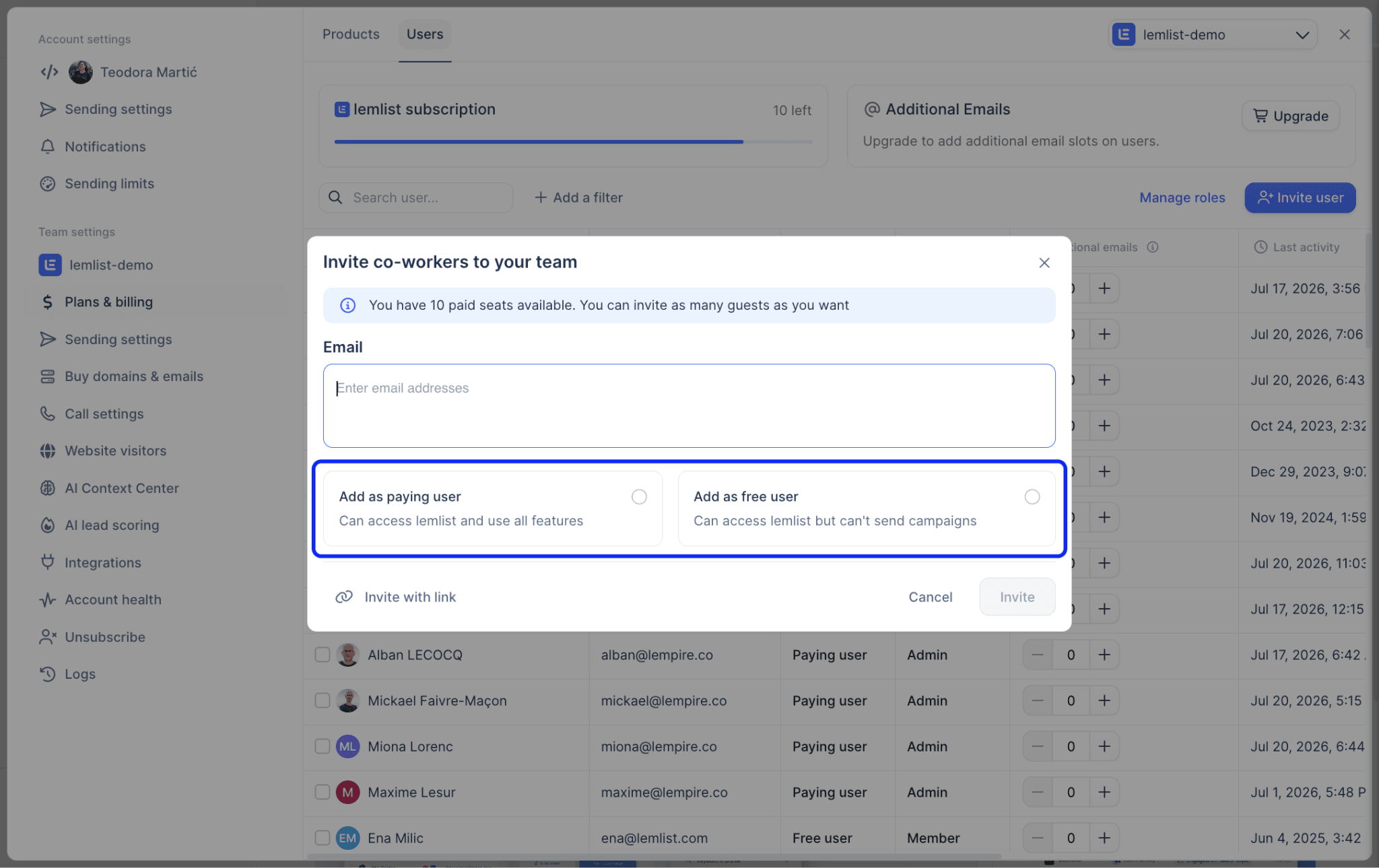Click the Search user field
1379x868 pixels.
(x=416, y=198)
